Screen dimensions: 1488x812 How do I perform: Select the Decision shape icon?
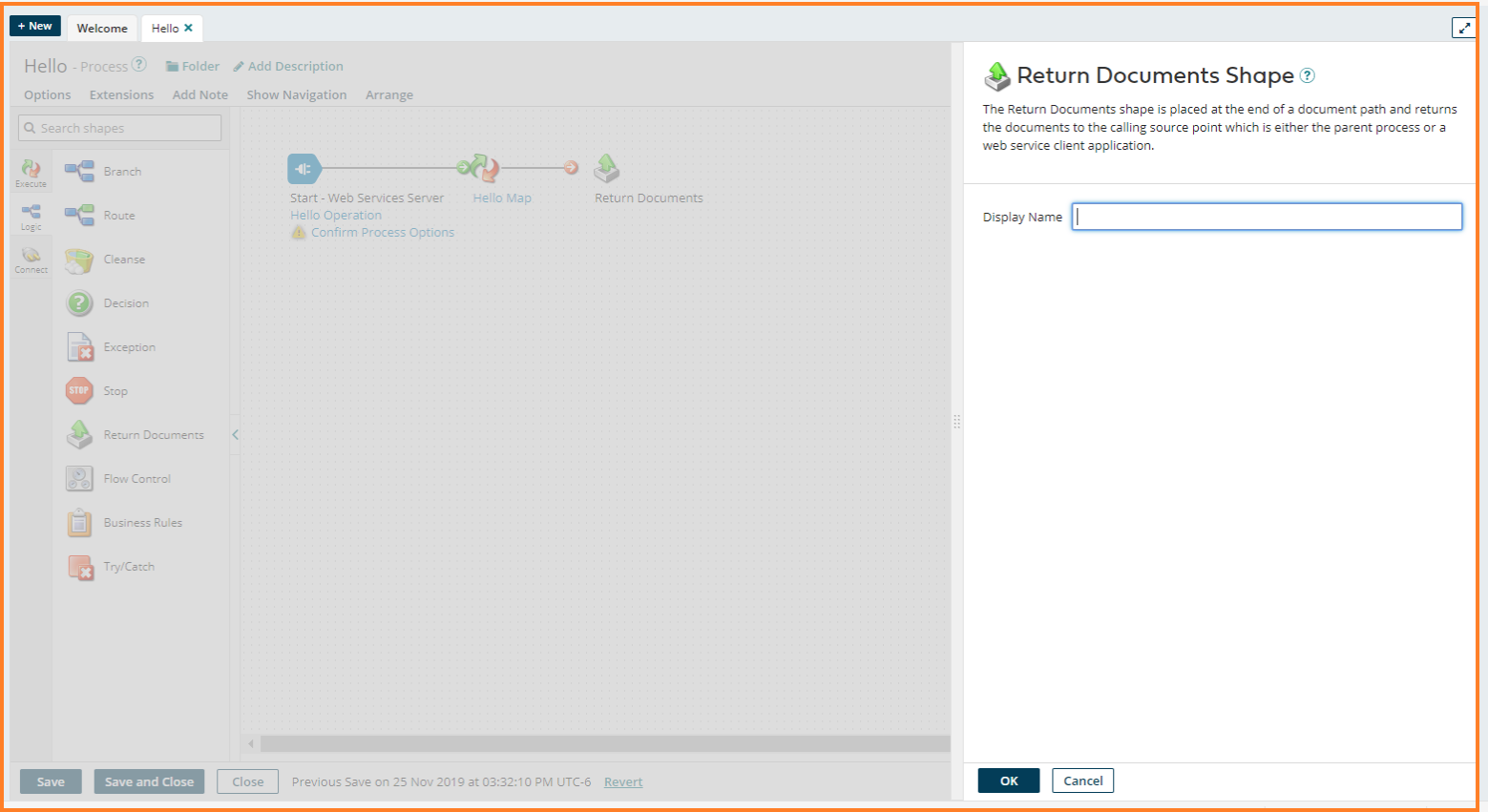point(79,303)
